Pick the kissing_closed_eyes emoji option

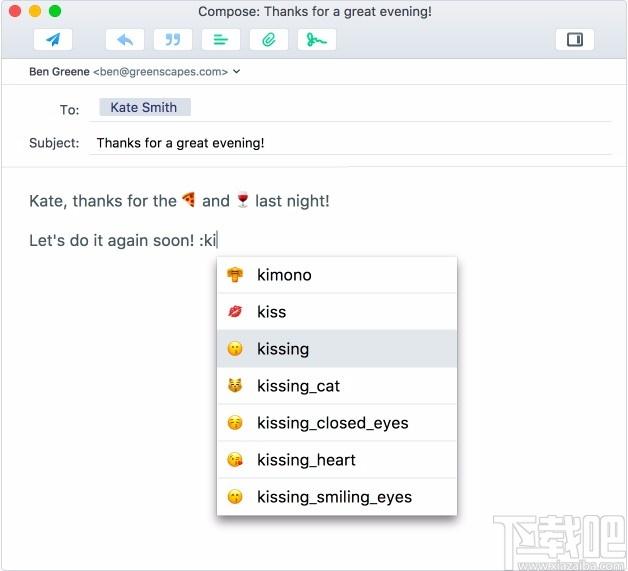click(337, 423)
